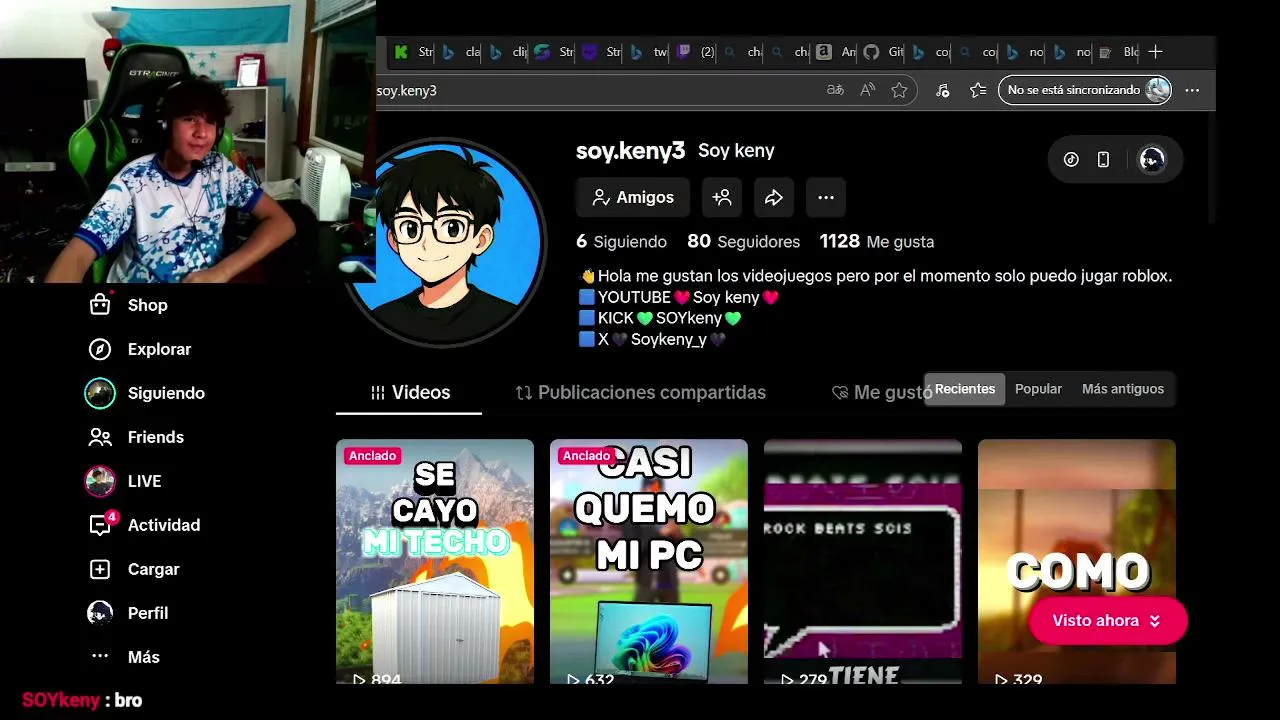Switch to the Twitch (2) browser tab

coord(696,52)
